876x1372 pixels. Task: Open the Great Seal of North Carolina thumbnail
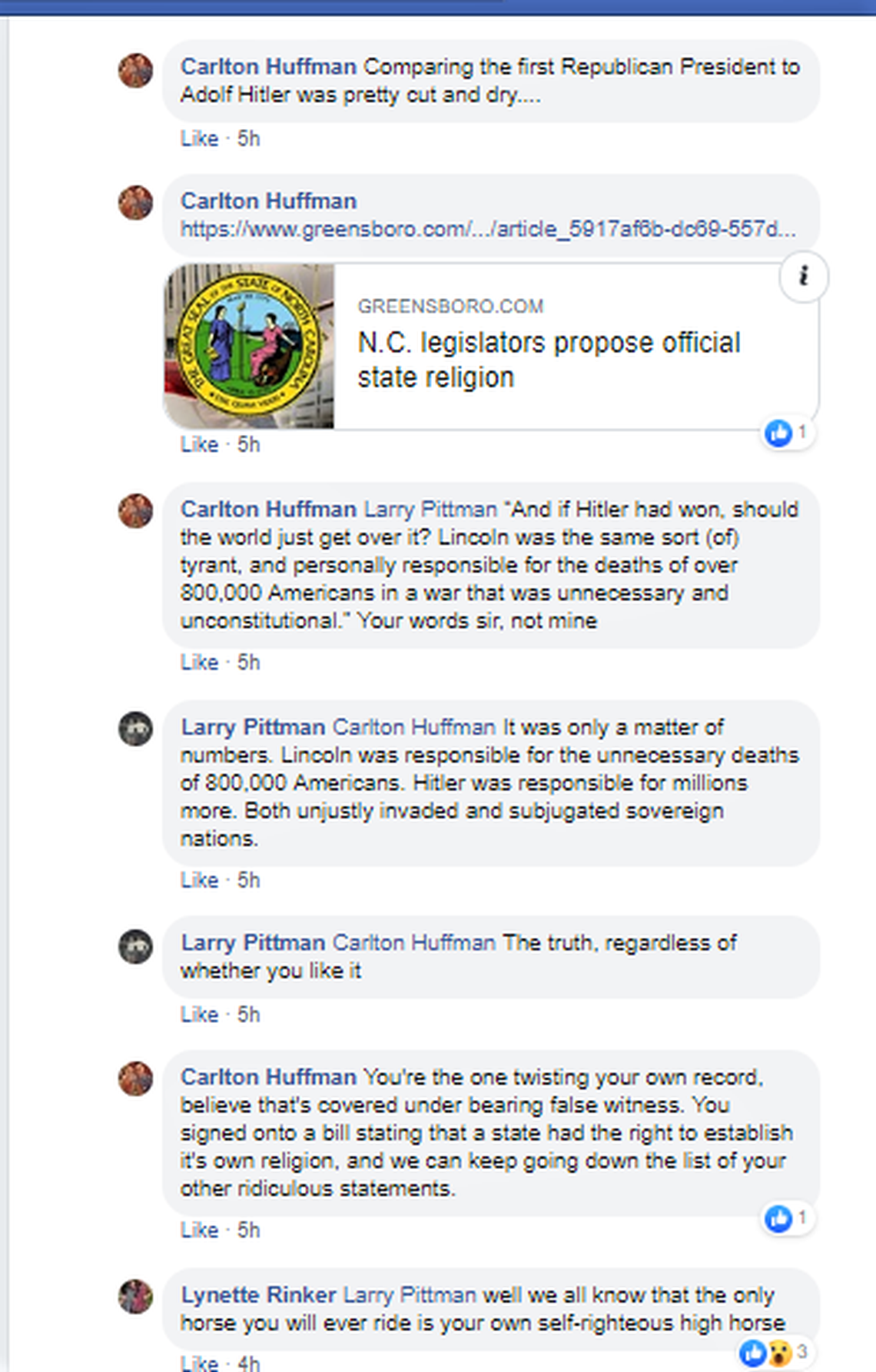tap(249, 346)
